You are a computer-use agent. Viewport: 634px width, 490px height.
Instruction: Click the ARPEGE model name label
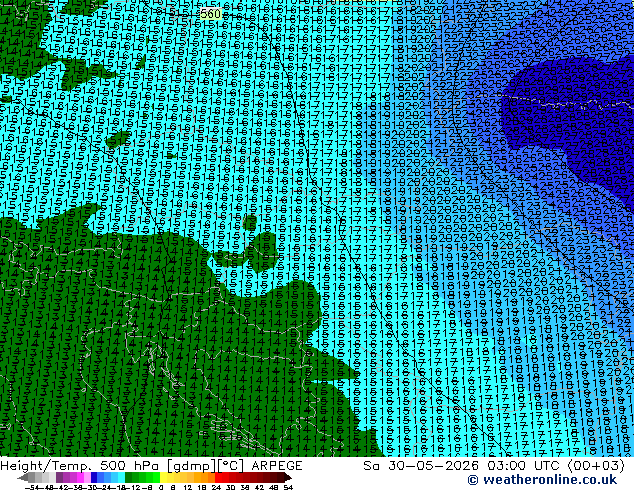click(x=277, y=466)
